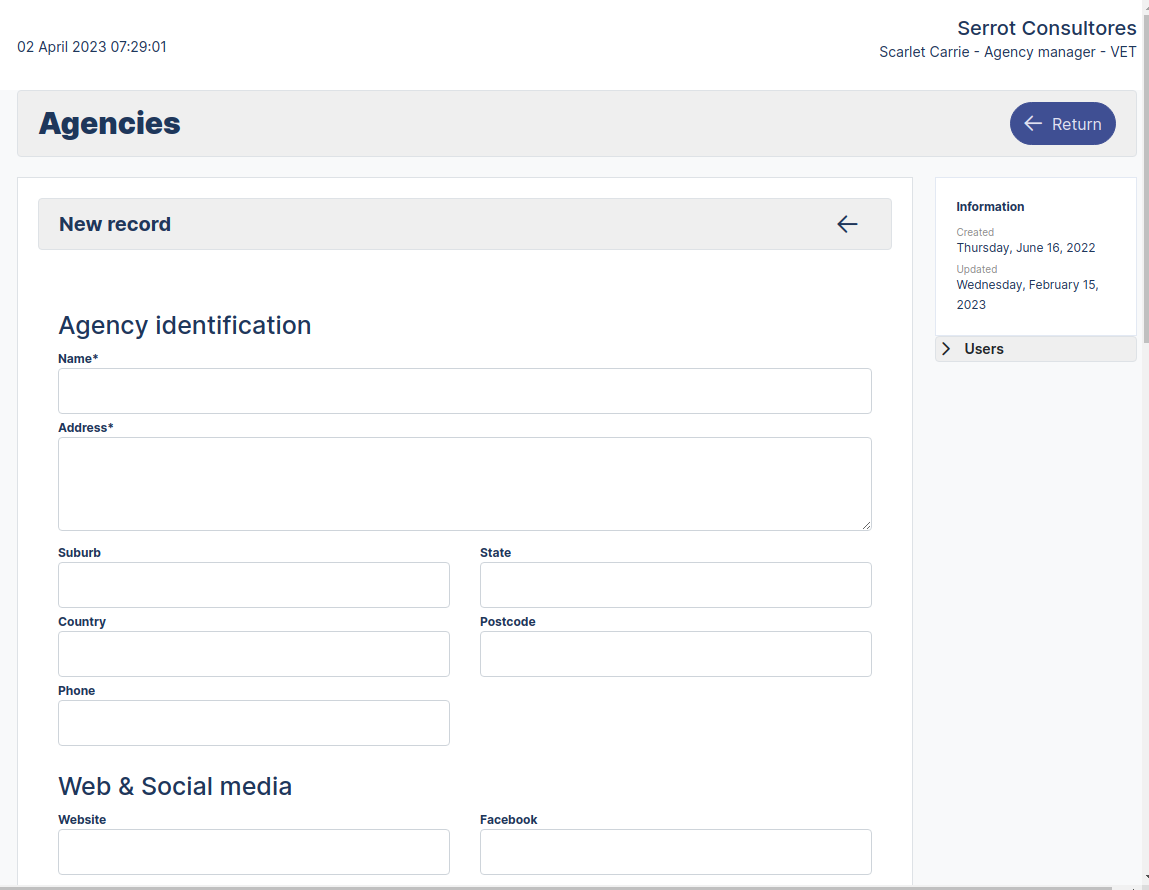Image resolution: width=1149 pixels, height=890 pixels.
Task: Click the resize handle of the Address box
Action: click(x=866, y=524)
